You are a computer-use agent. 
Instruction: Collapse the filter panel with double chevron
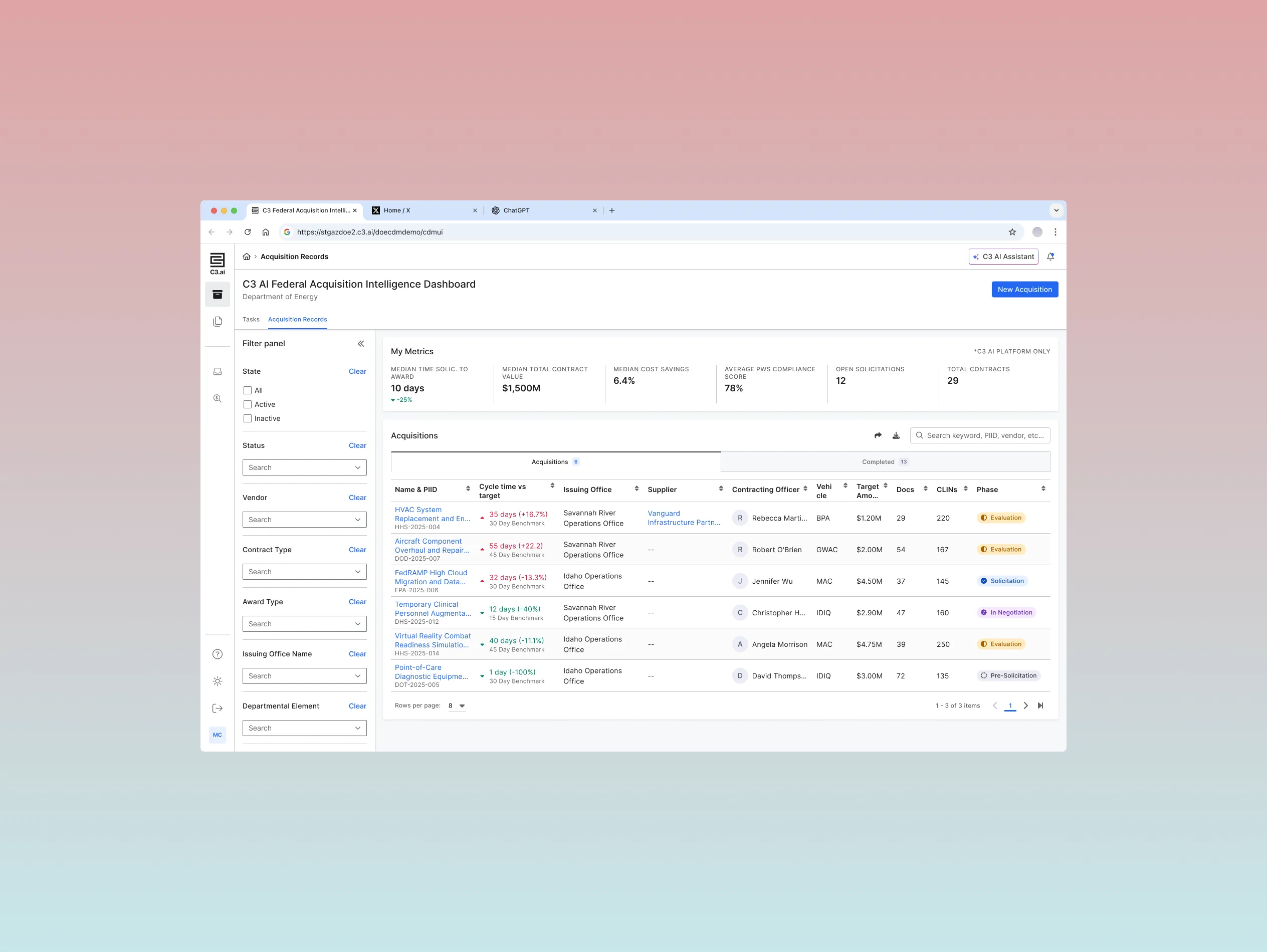pyautogui.click(x=361, y=344)
